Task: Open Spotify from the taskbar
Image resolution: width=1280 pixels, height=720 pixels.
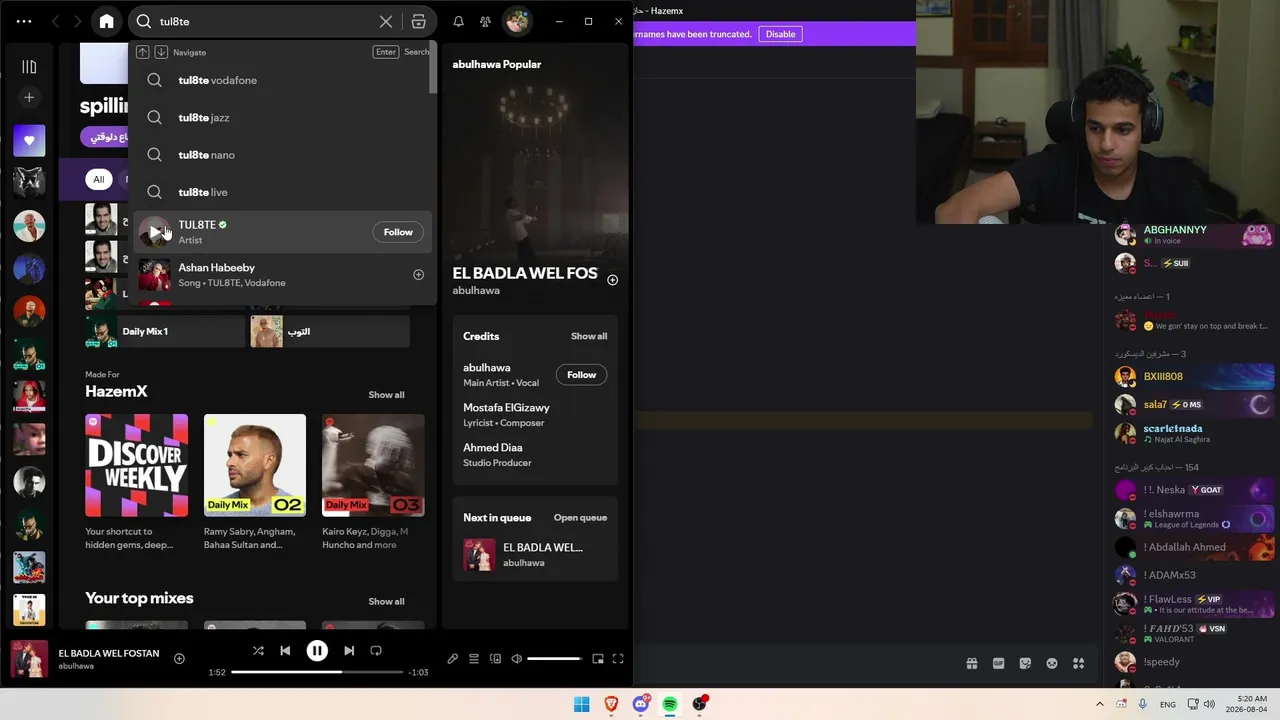Action: click(670, 704)
